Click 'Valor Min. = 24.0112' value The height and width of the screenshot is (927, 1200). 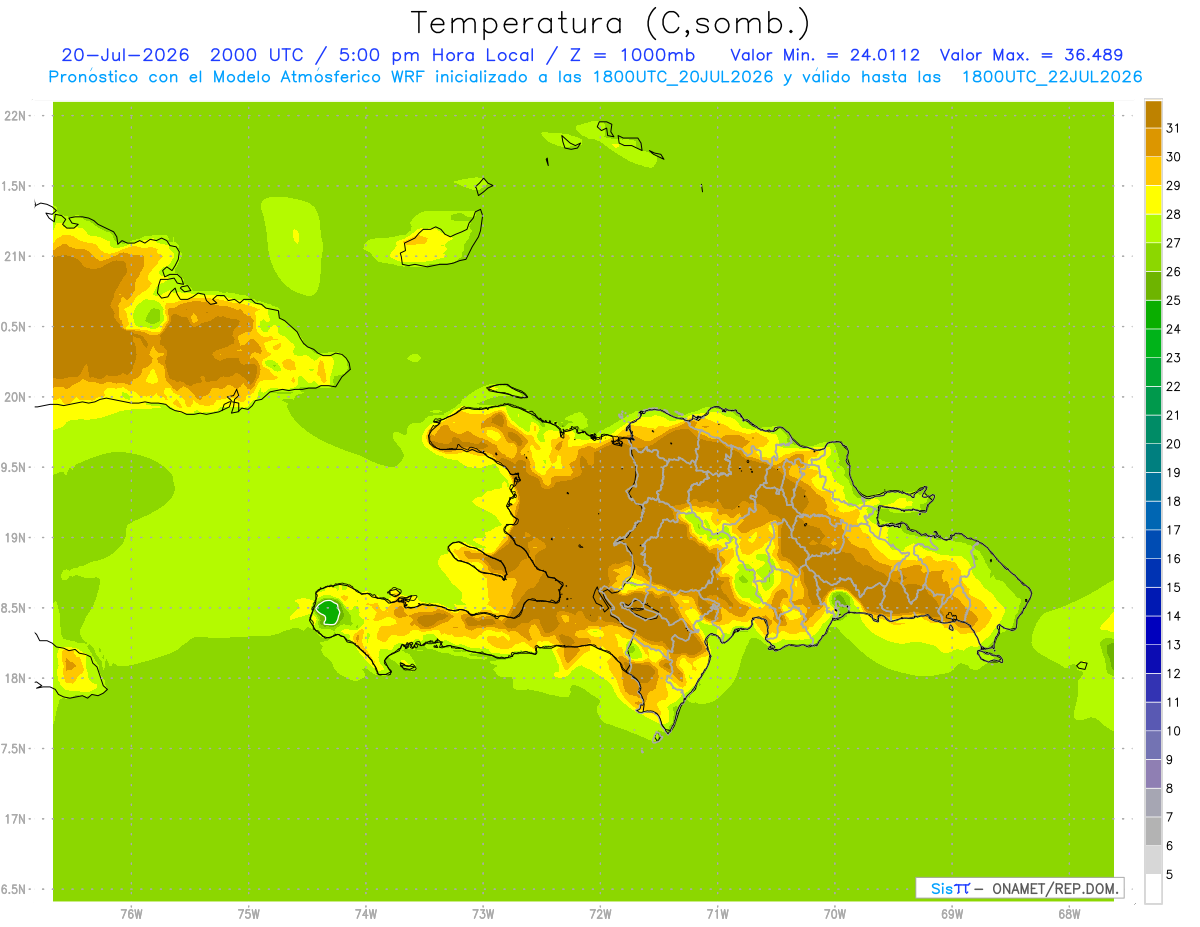point(825,55)
